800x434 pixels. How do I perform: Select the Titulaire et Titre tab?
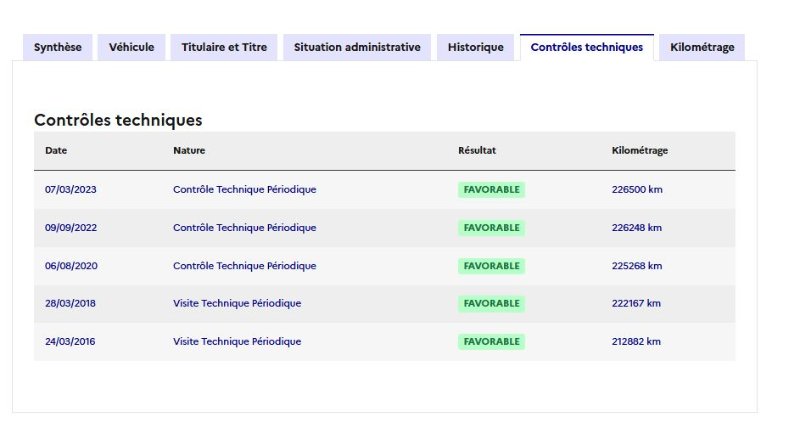pos(224,47)
